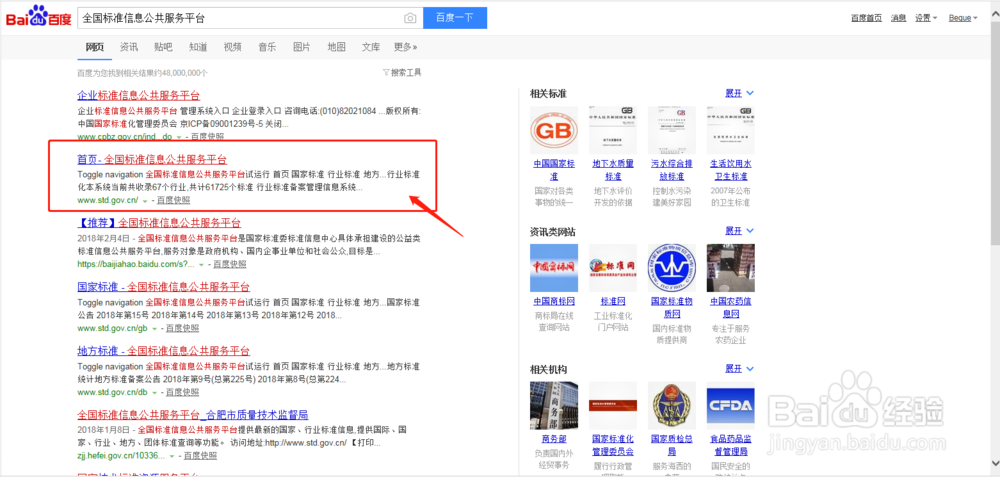
Task: Open the 商务部 link
Action: click(x=554, y=439)
